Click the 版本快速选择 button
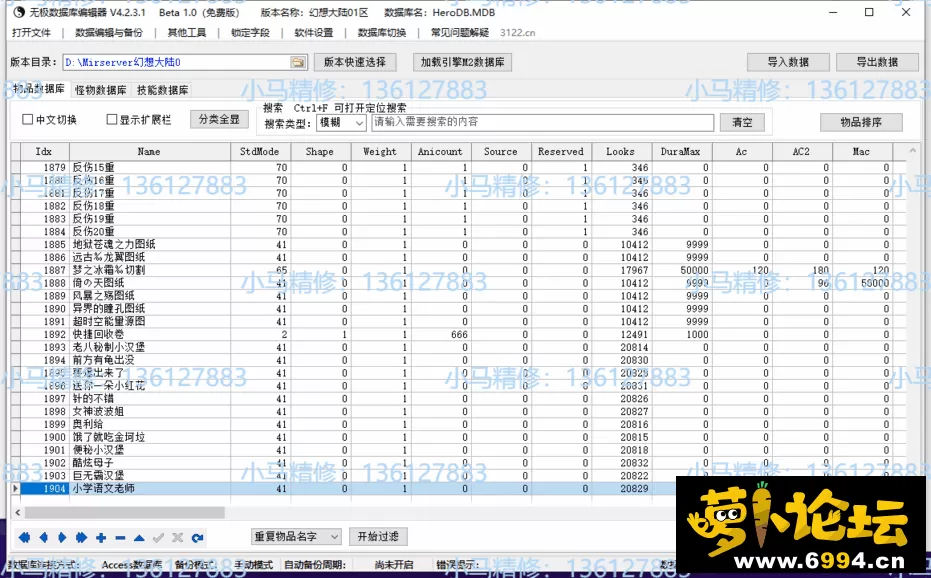Image resolution: width=931 pixels, height=578 pixels. coord(354,62)
